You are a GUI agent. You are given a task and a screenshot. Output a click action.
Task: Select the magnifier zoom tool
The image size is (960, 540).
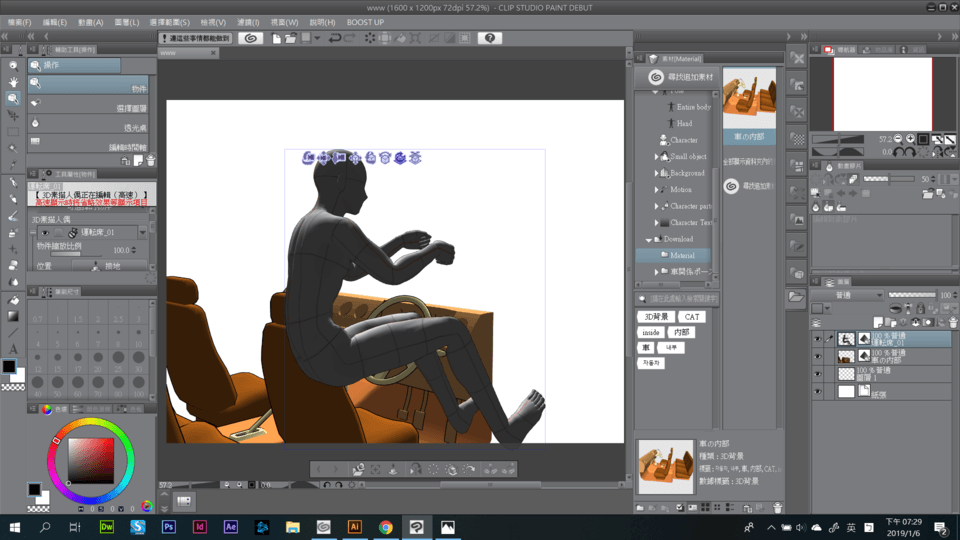13,99
